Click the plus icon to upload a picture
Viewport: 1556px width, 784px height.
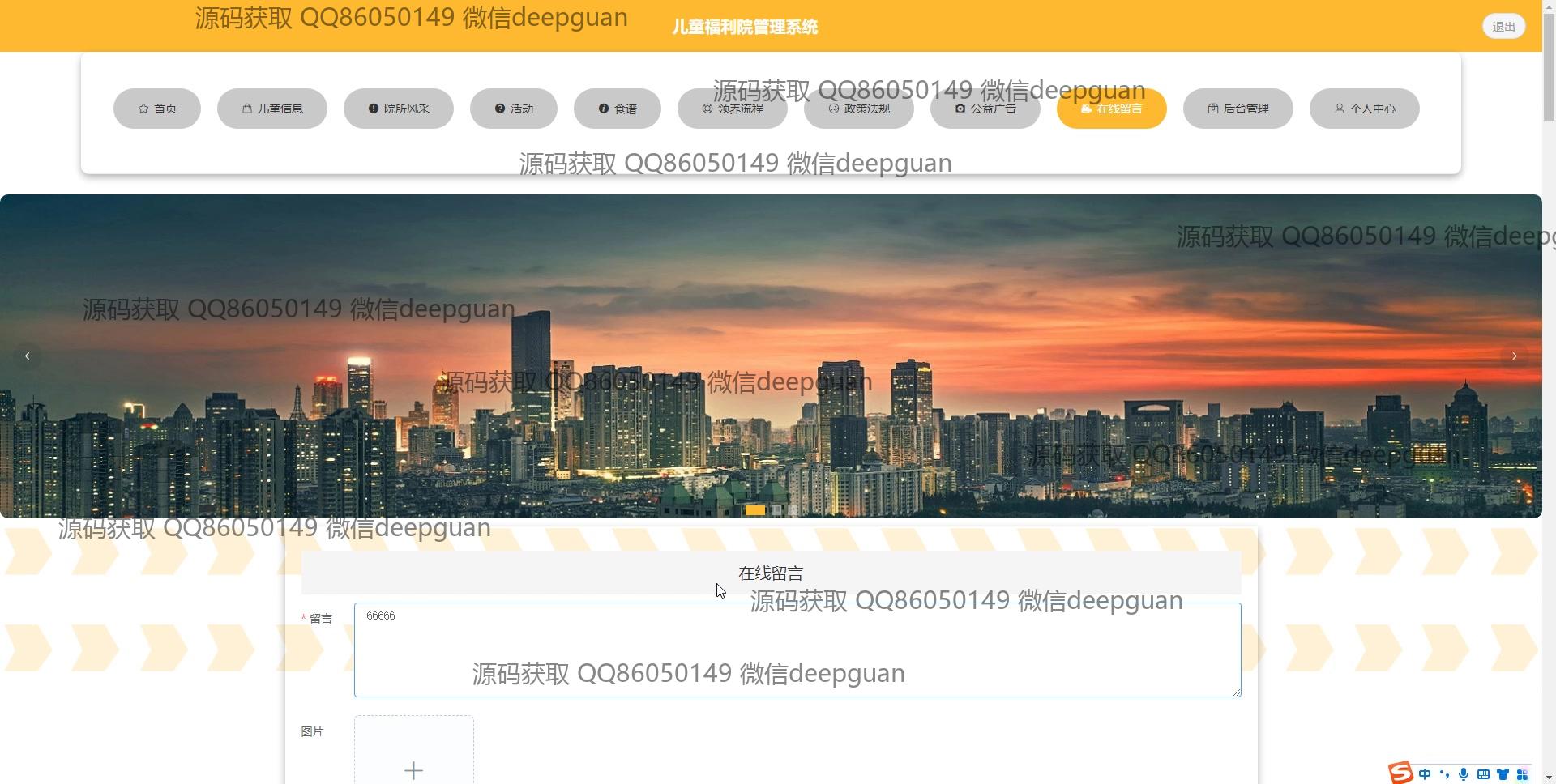coord(413,770)
